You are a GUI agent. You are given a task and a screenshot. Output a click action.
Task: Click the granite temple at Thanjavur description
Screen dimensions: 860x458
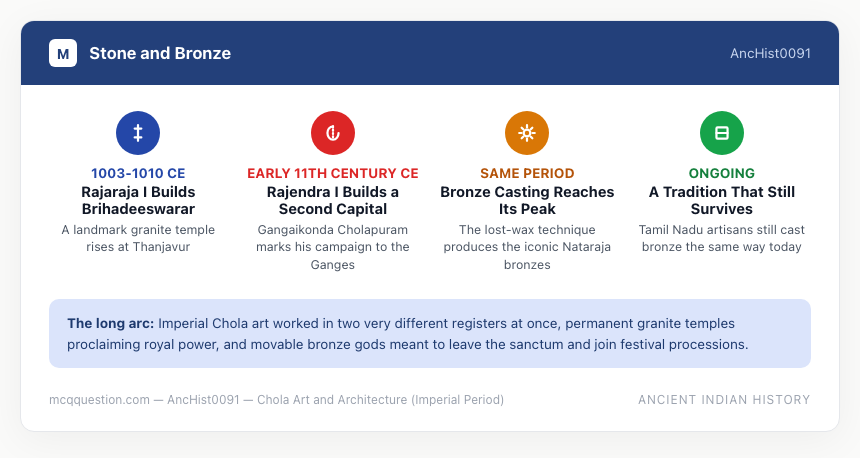[x=138, y=238]
